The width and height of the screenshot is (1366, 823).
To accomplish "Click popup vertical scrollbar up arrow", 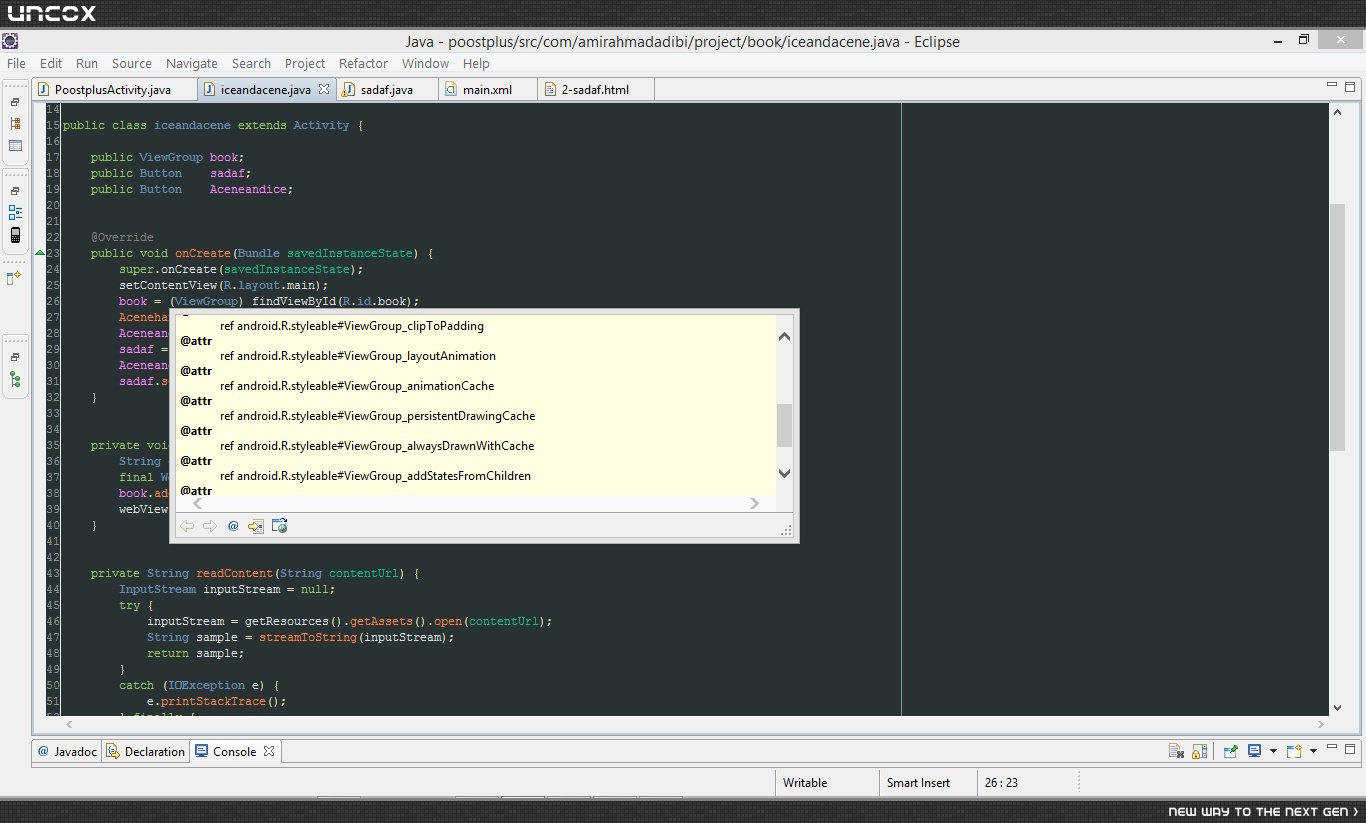I will pyautogui.click(x=784, y=337).
